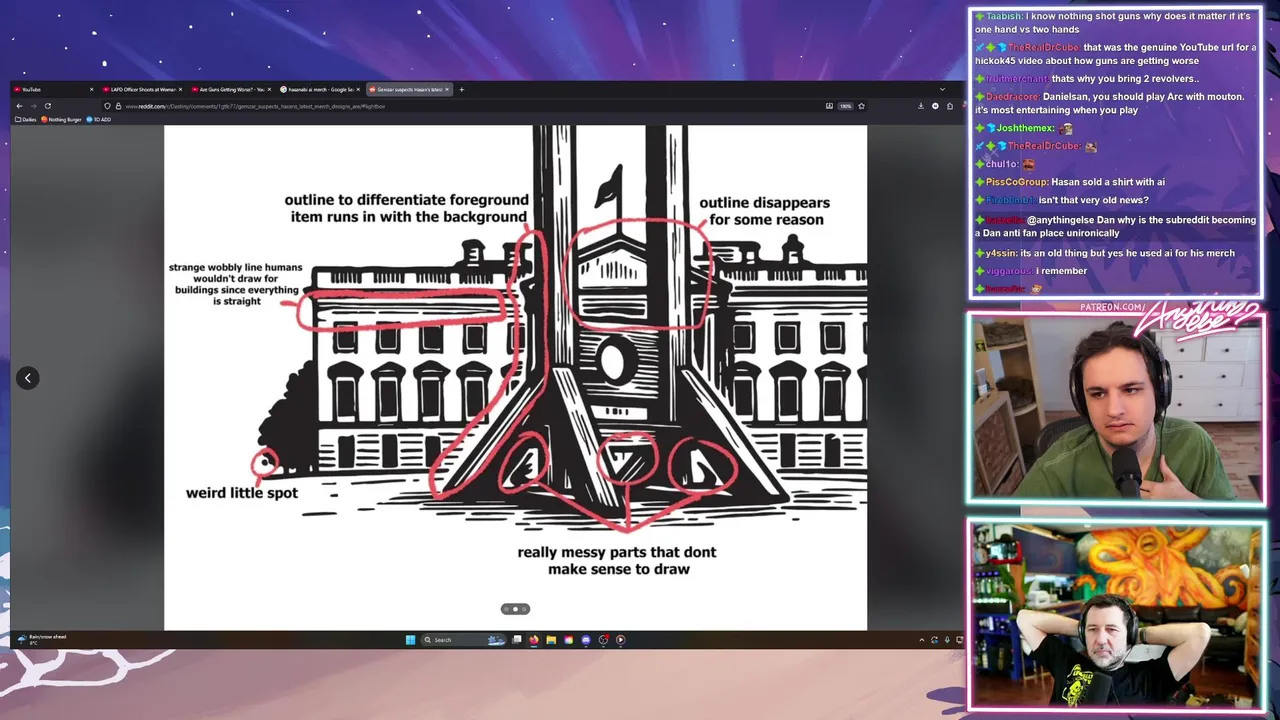
Task: Select the Gemzar suspects Hasan's latest tab
Action: 410,89
